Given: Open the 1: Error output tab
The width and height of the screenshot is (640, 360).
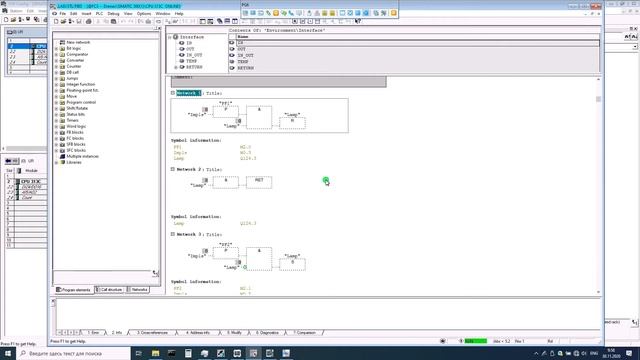Looking at the screenshot, I should pyautogui.click(x=93, y=333).
